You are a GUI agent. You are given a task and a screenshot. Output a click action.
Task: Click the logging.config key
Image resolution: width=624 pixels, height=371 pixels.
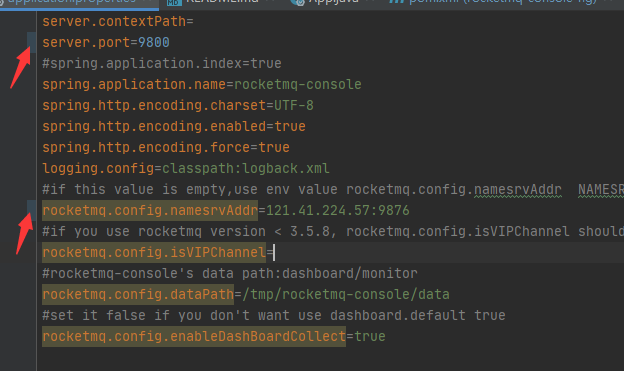(98, 168)
